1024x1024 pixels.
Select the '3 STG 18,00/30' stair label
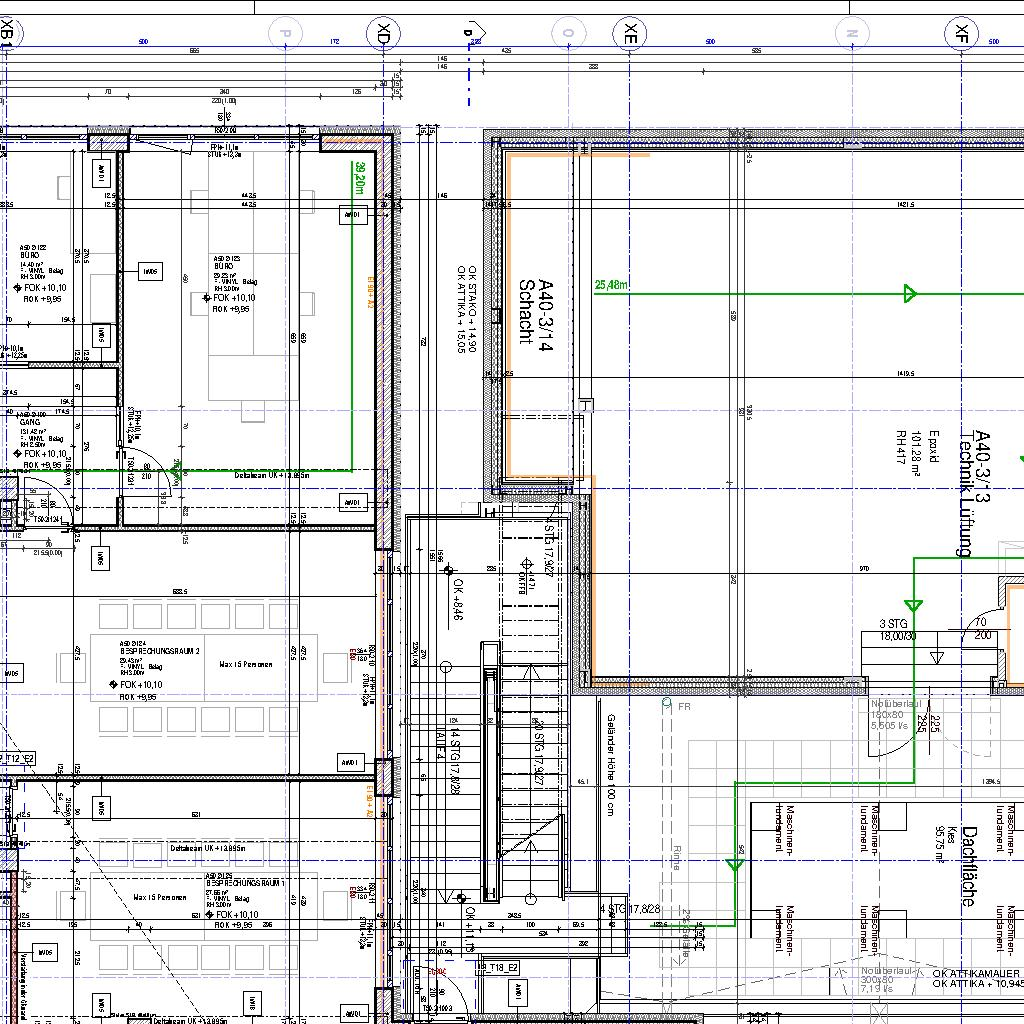click(896, 630)
